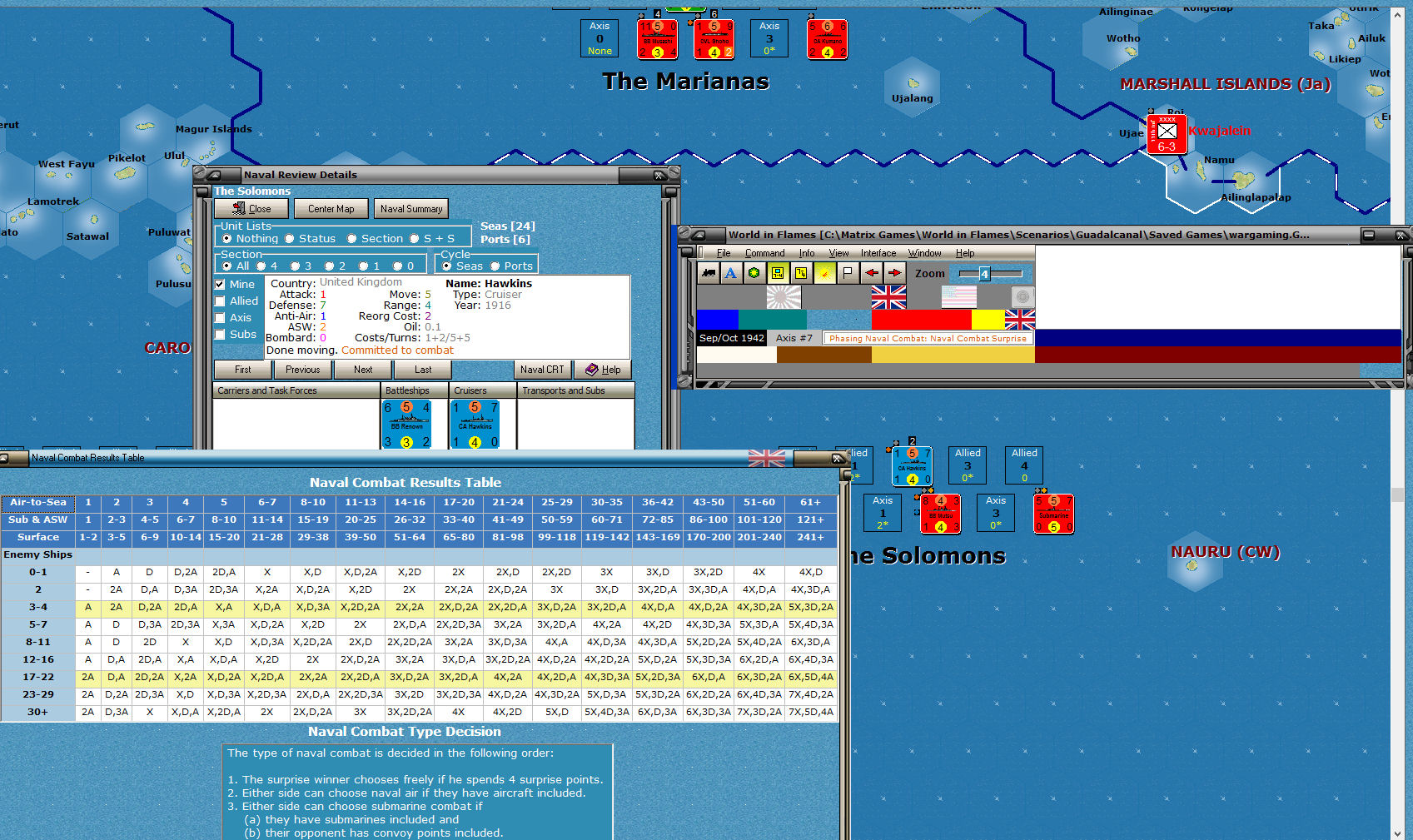Click the red BB Mutsu counter in the Solomons

tap(940, 514)
